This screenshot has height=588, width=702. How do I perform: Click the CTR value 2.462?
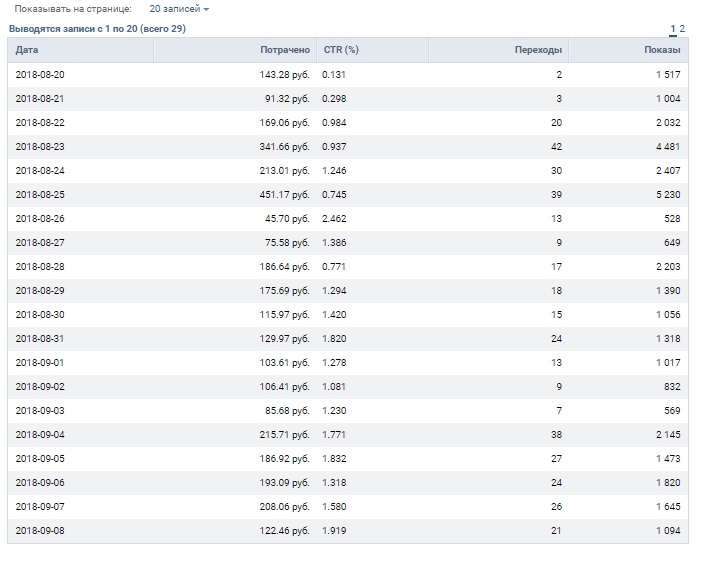click(x=335, y=219)
